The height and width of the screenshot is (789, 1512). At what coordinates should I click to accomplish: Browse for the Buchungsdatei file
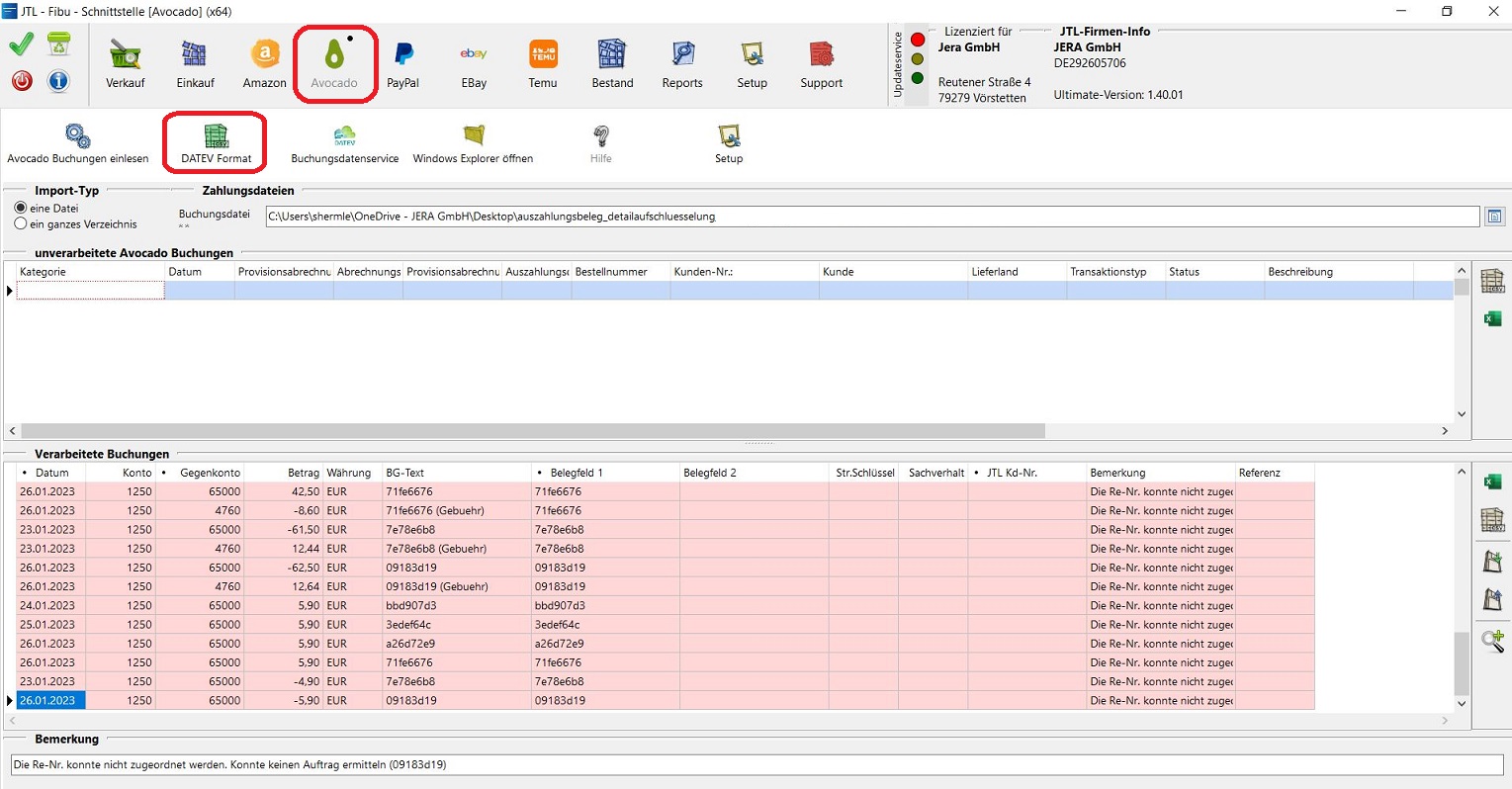[x=1494, y=217]
